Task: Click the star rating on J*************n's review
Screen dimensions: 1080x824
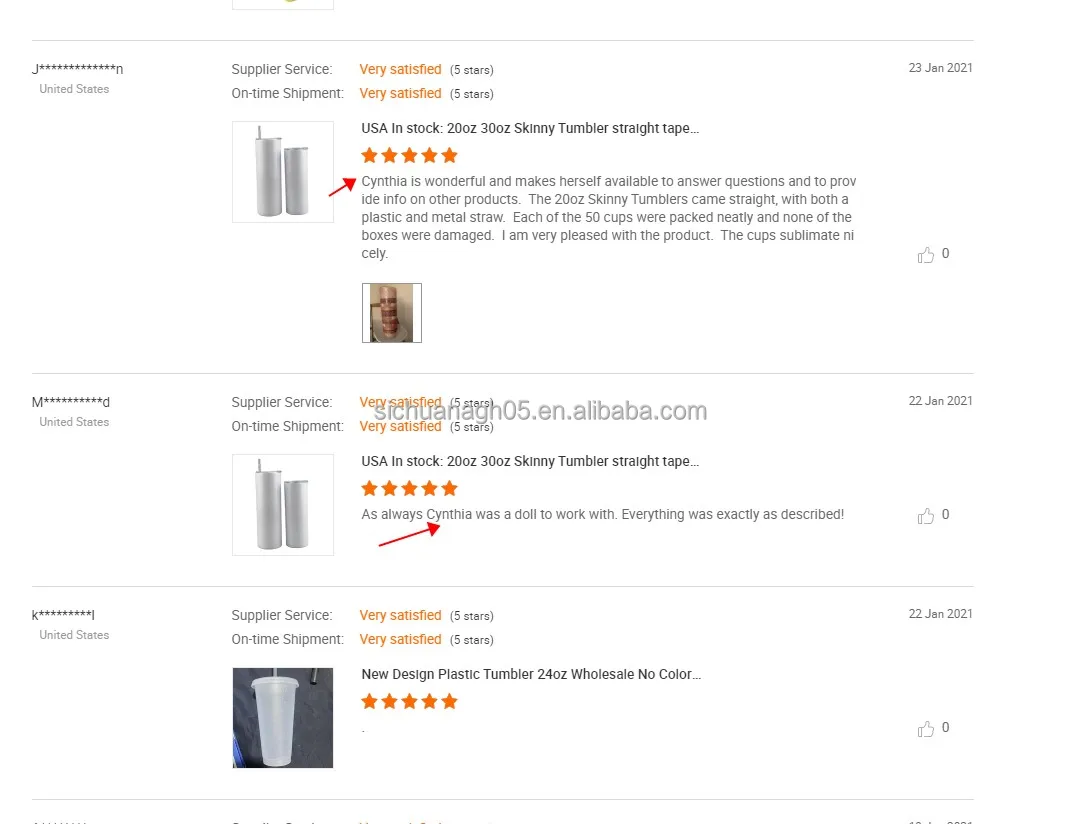Action: (x=409, y=155)
